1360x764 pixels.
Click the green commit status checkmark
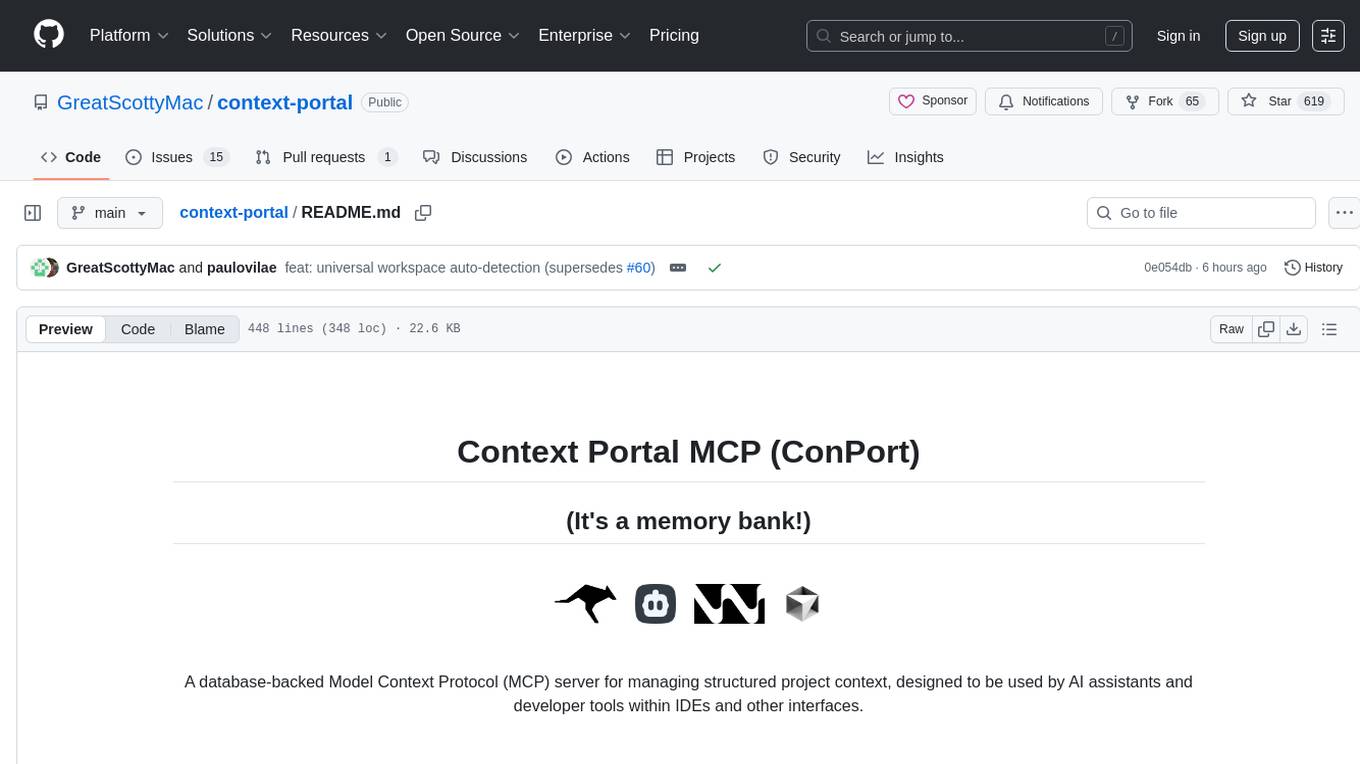(714, 268)
